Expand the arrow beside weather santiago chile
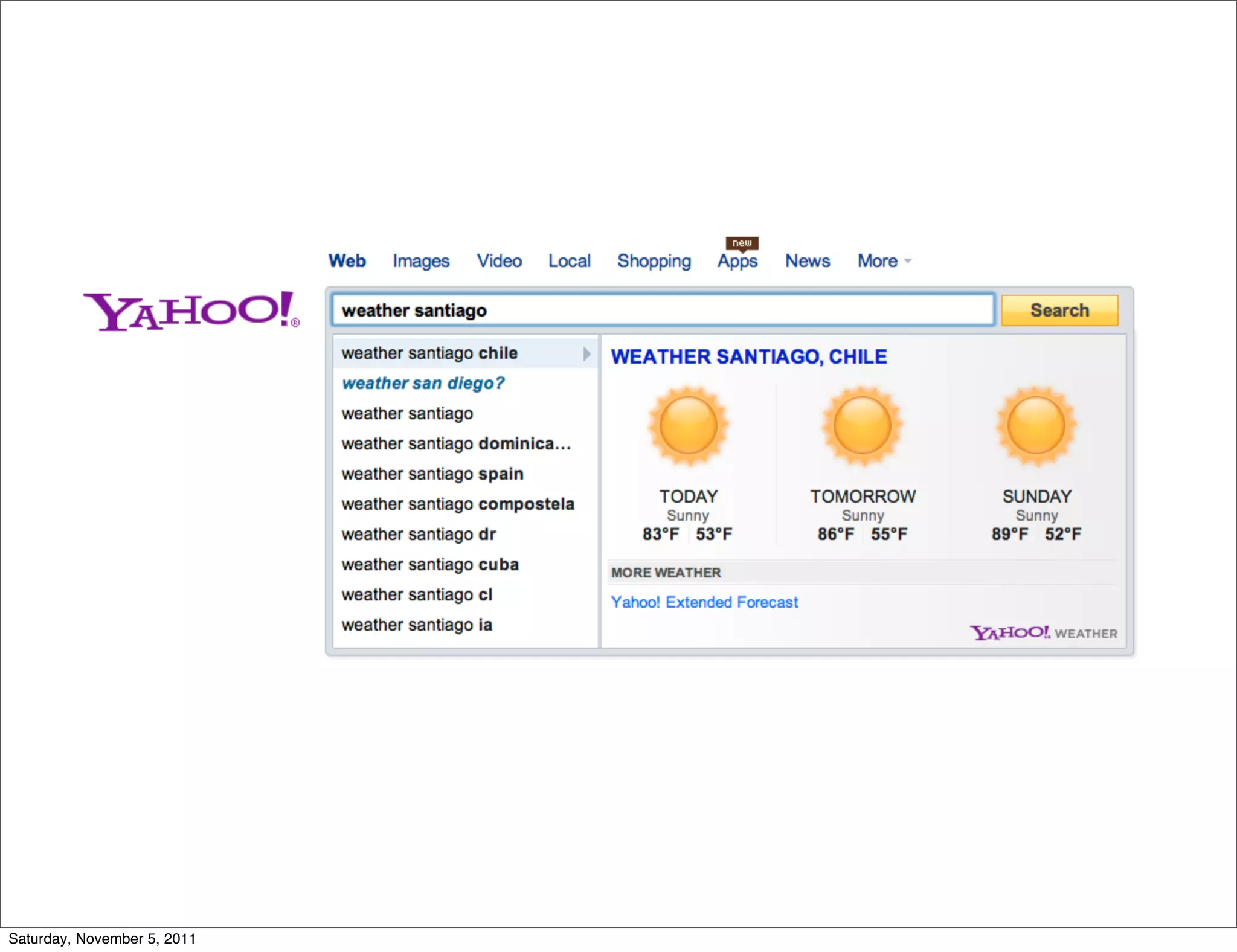This screenshot has width=1237, height=952. point(586,354)
